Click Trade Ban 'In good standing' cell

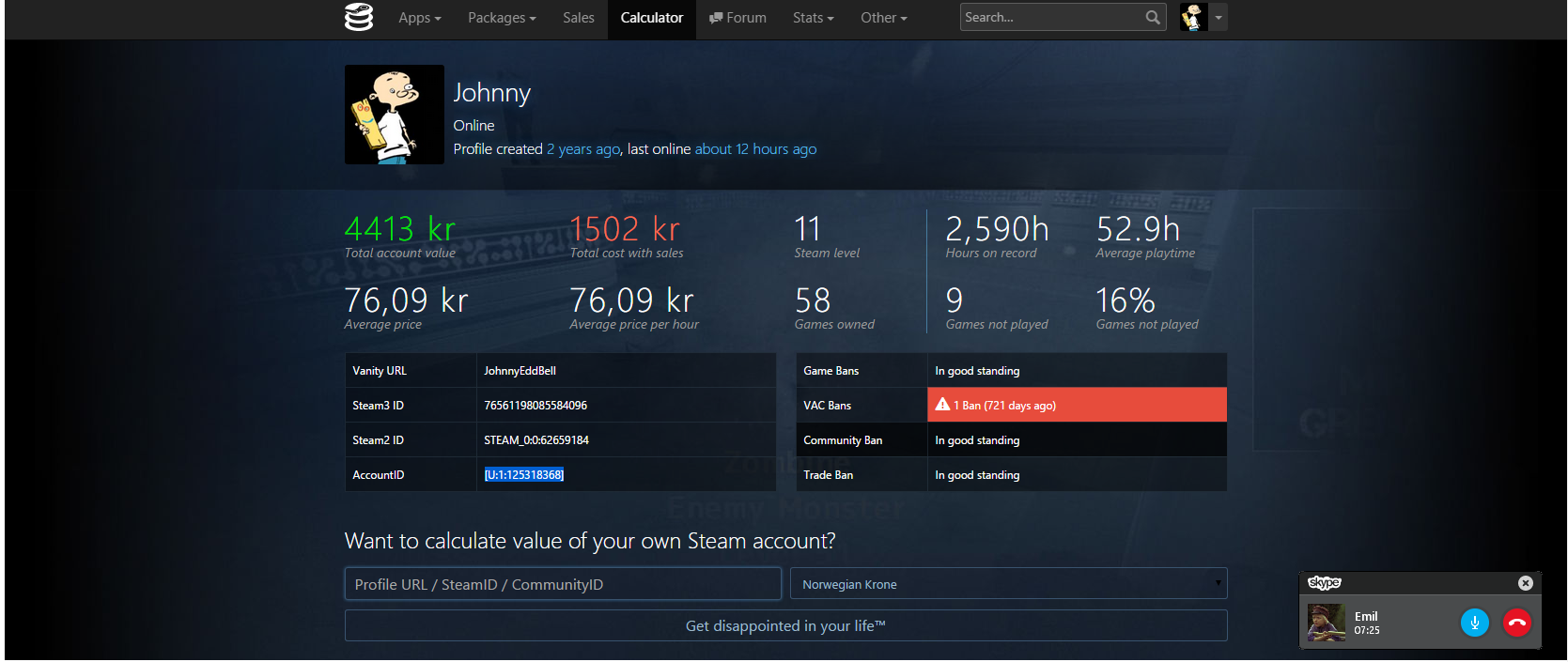coord(1077,474)
